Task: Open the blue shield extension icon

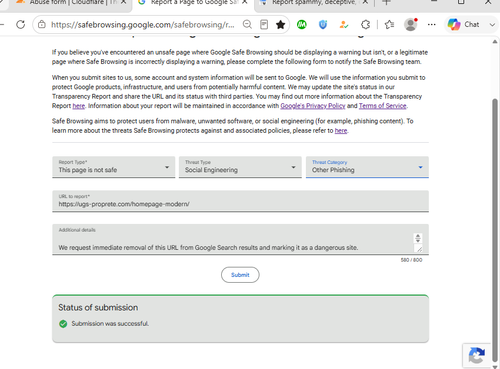Action: tap(323, 25)
